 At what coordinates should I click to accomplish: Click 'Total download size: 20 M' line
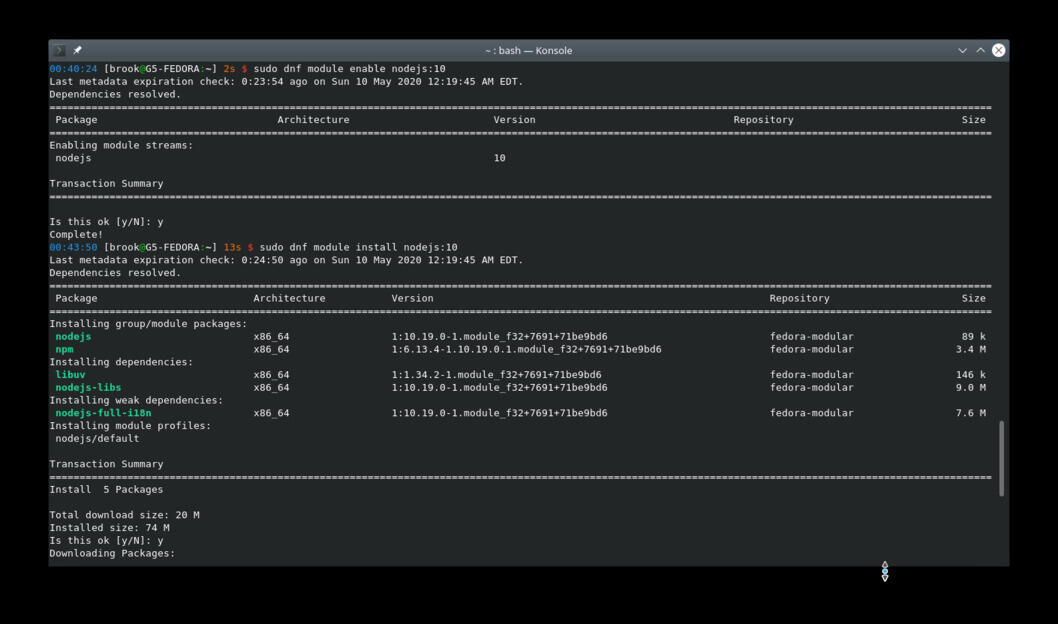(x=124, y=515)
